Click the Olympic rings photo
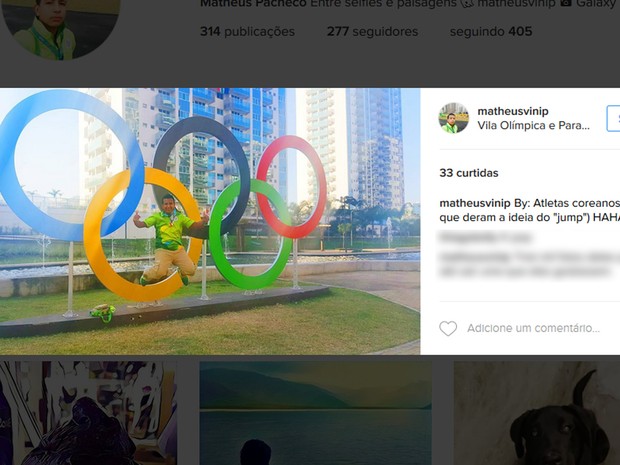 pos(210,221)
